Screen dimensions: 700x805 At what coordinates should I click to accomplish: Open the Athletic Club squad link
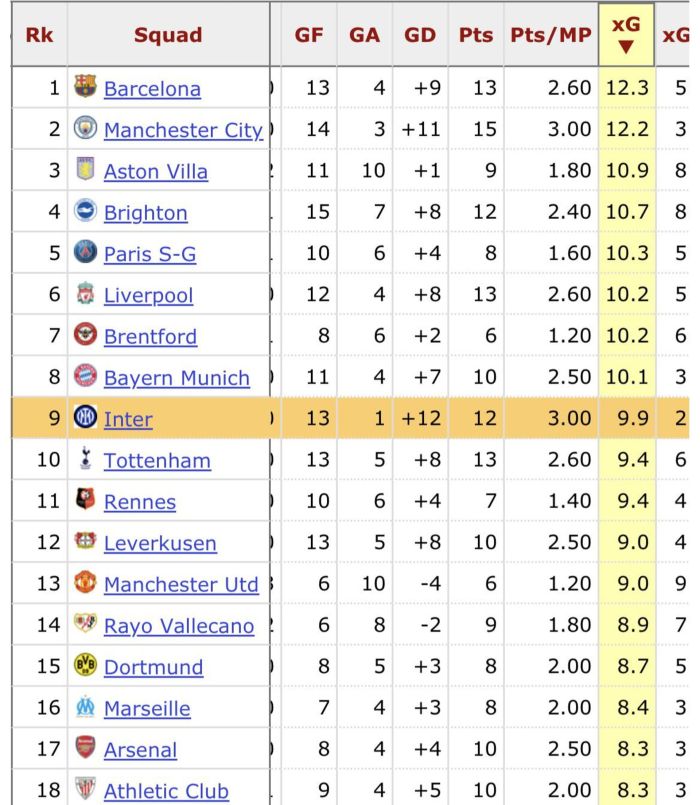pos(166,791)
